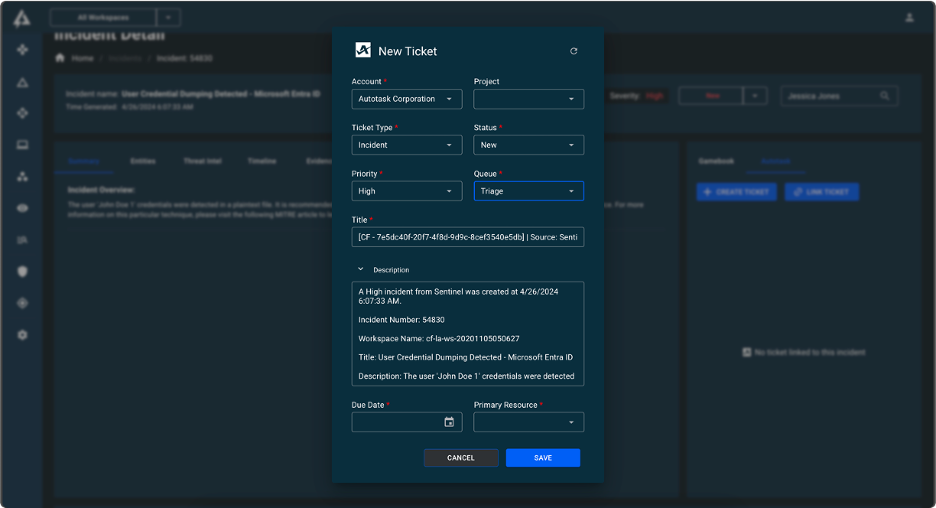Click inside the Description text area
936x508 pixels.
coord(467,333)
